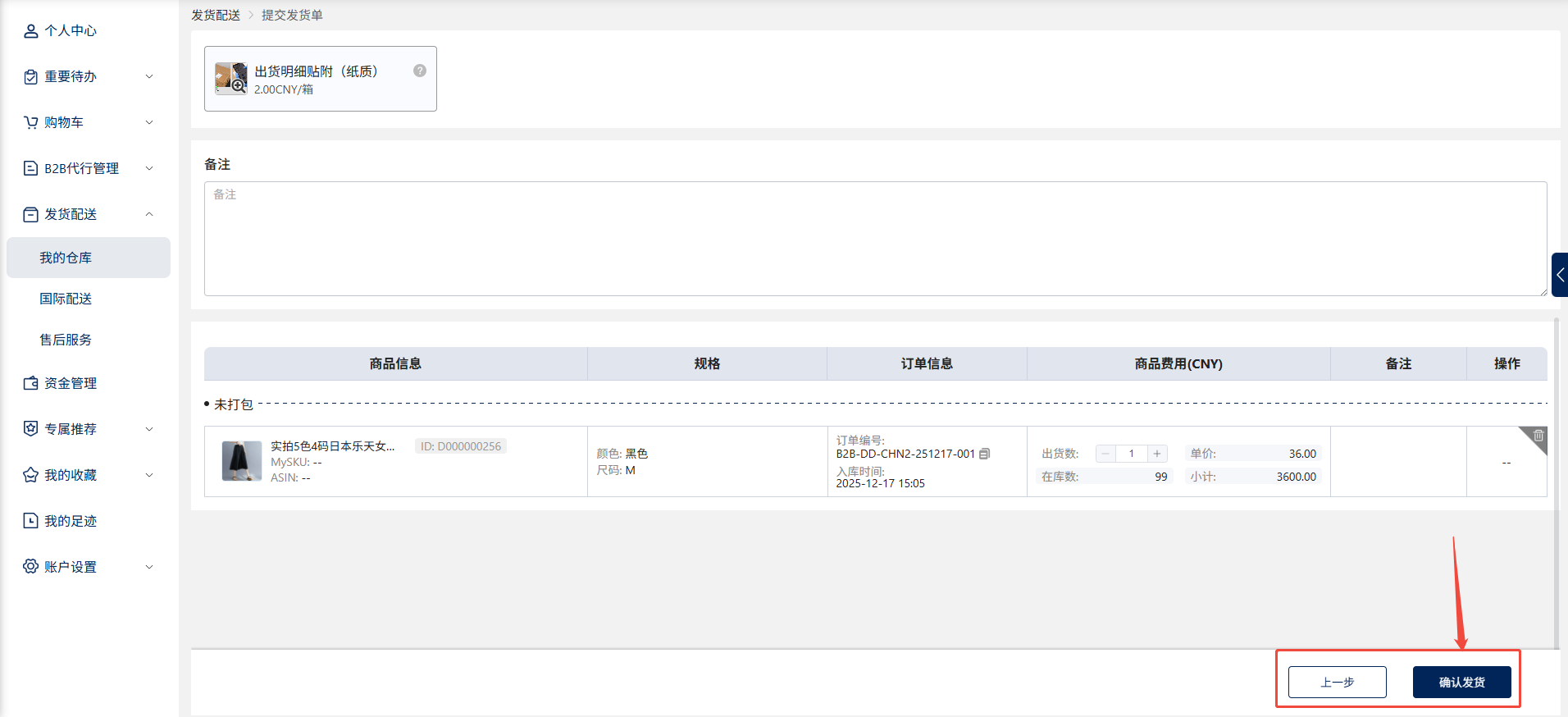Click the 资金管理 wallet icon
The image size is (1568, 717).
[x=30, y=384]
